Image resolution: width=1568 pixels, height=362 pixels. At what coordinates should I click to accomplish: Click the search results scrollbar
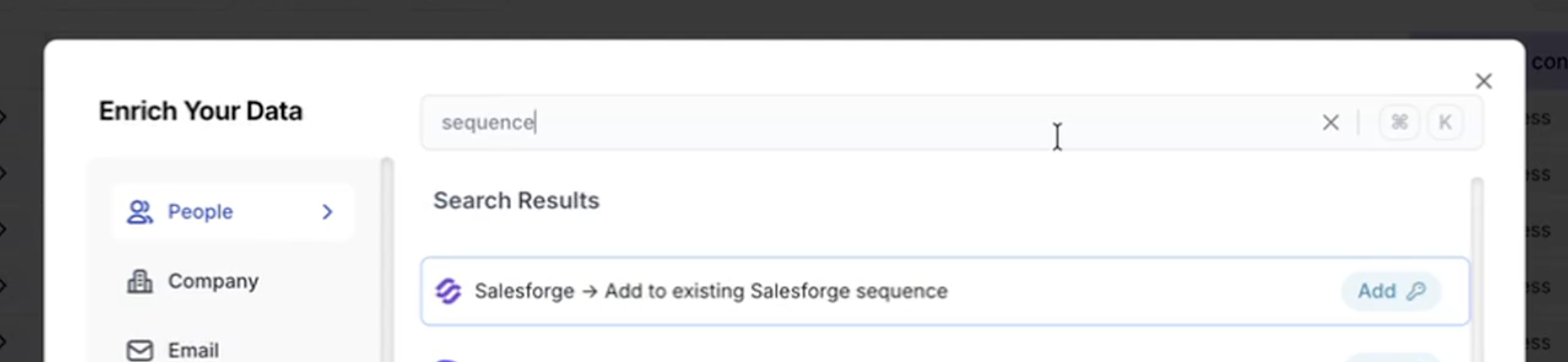tap(1477, 271)
